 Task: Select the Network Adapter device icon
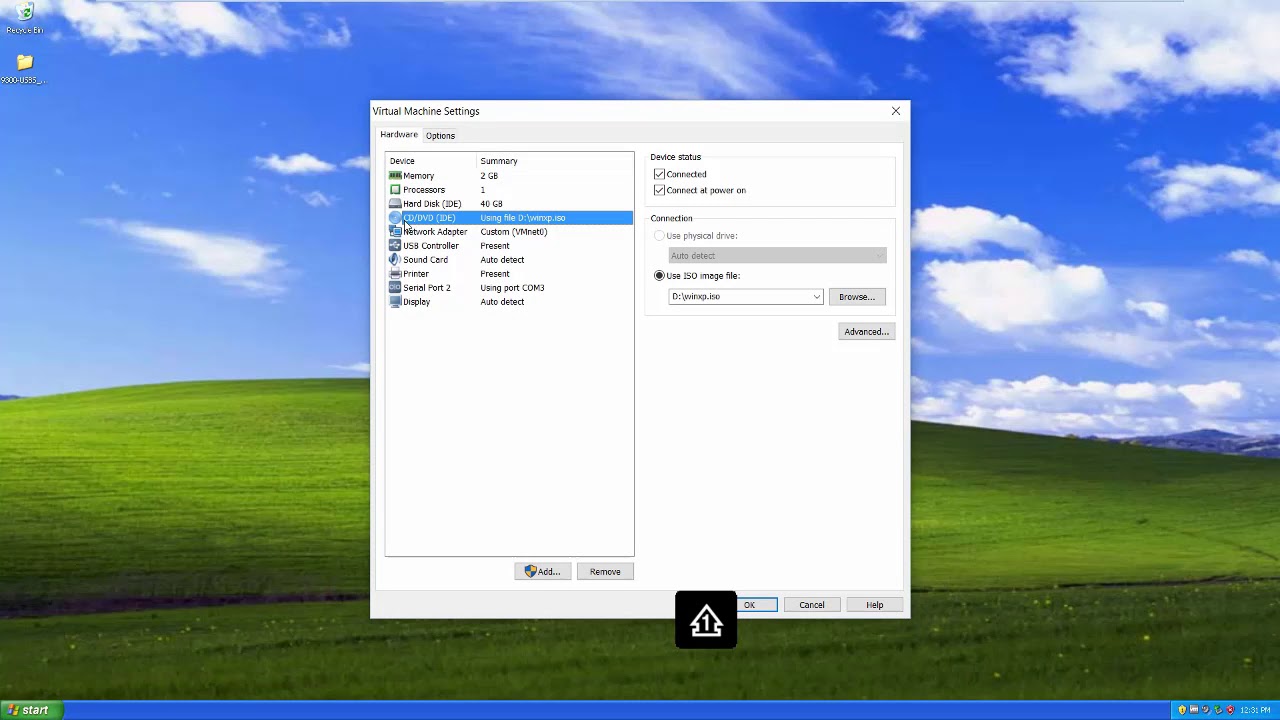pos(395,232)
